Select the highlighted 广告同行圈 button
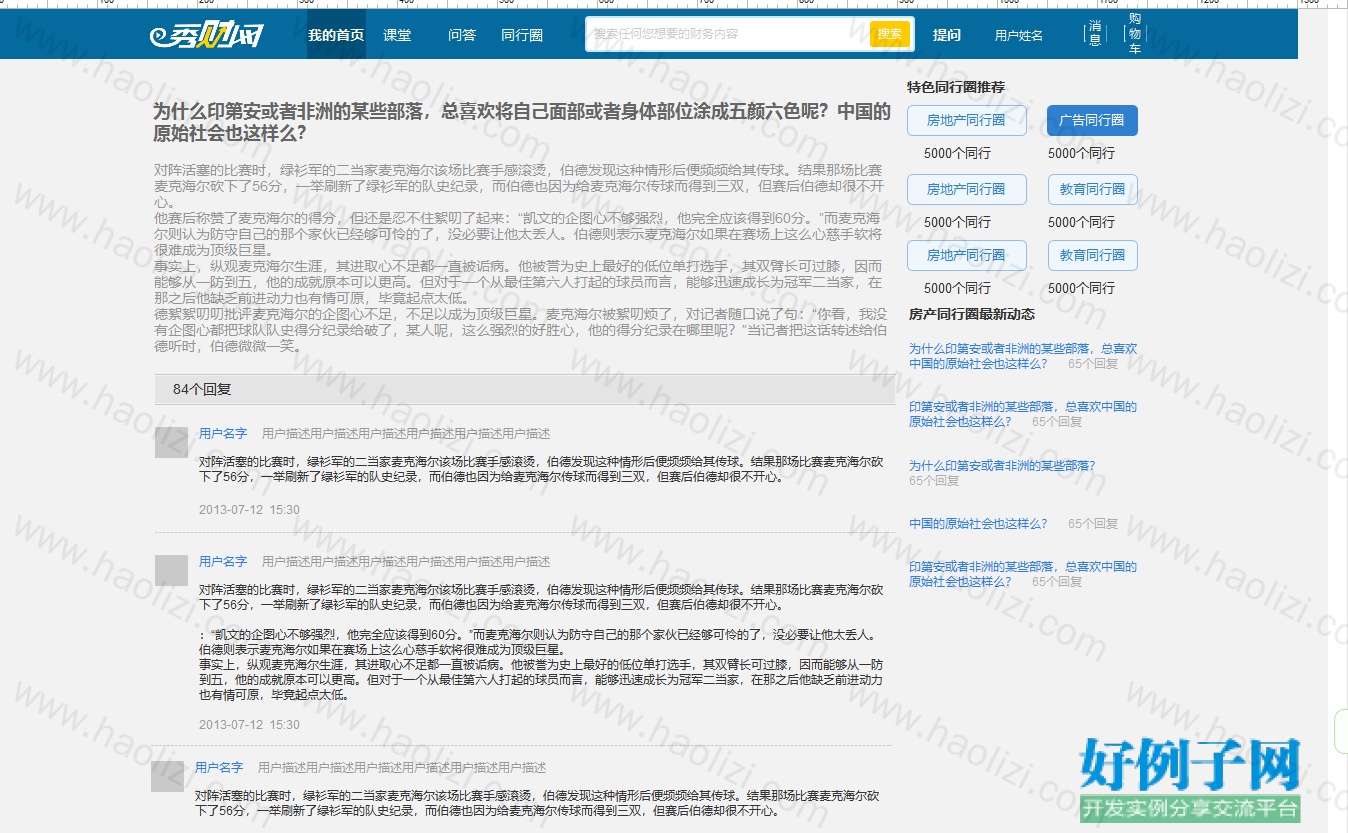This screenshot has width=1348, height=833. 1092,120
